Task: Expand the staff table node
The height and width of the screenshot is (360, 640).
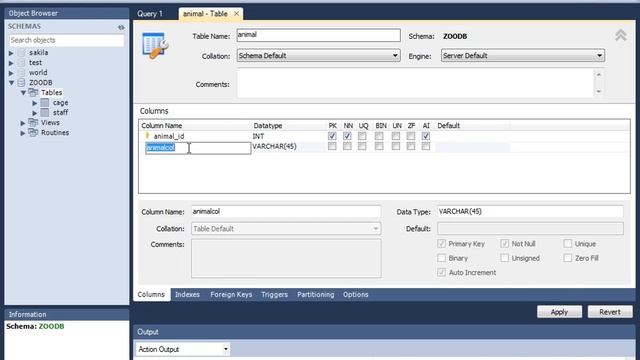Action: (35, 113)
